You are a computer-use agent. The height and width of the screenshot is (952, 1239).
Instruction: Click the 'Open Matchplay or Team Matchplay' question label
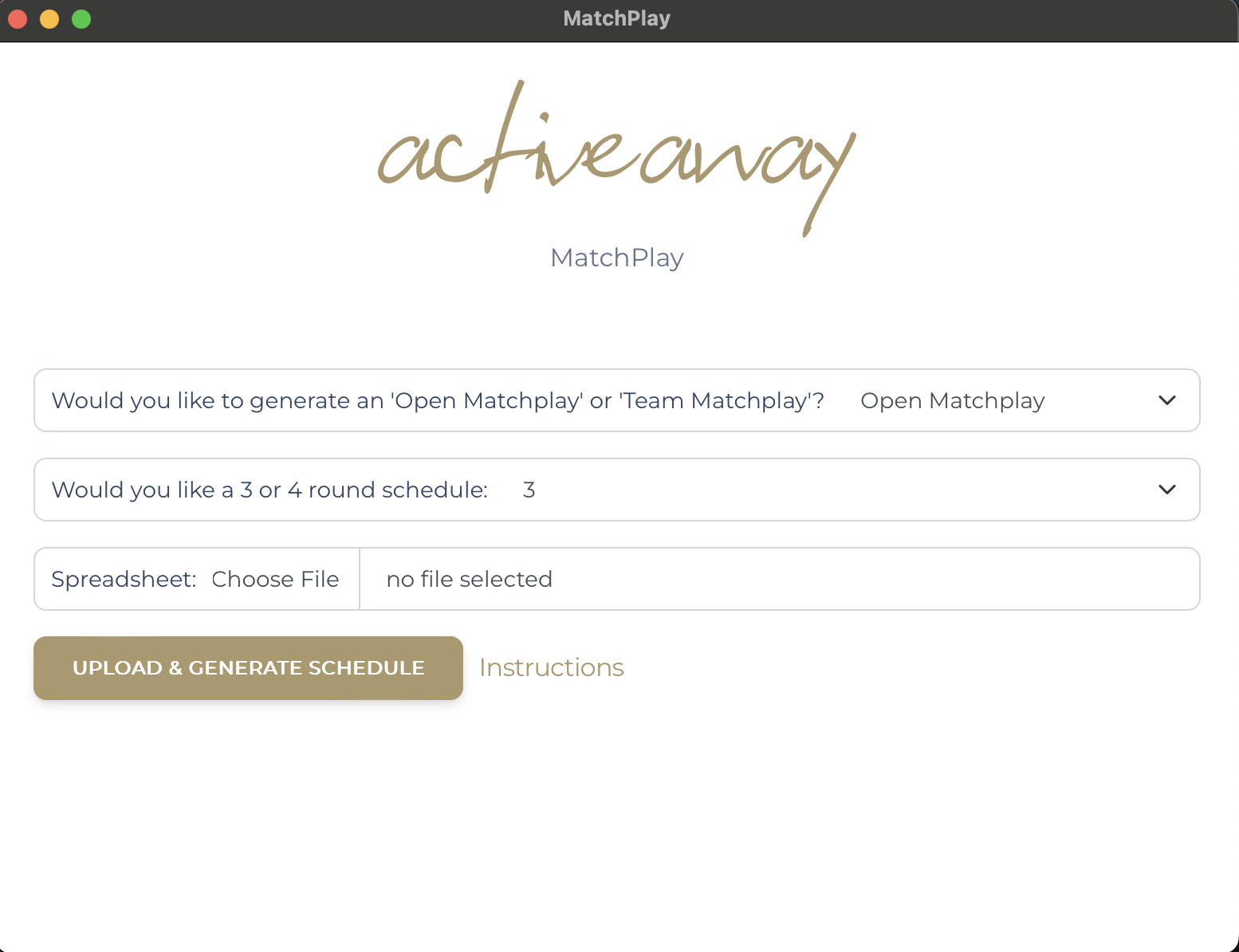tap(438, 400)
